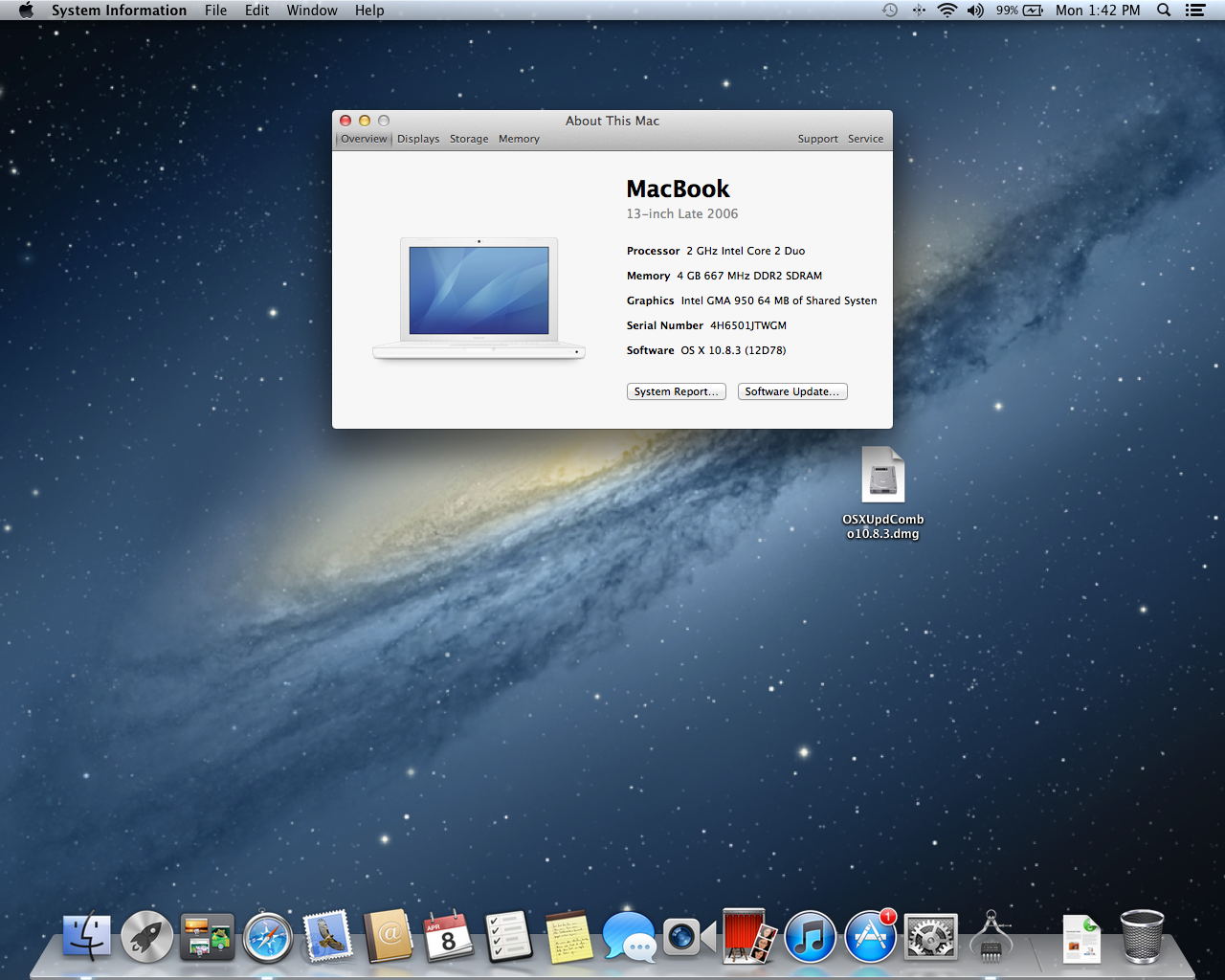Open the Trash in the Dock

1142,936
